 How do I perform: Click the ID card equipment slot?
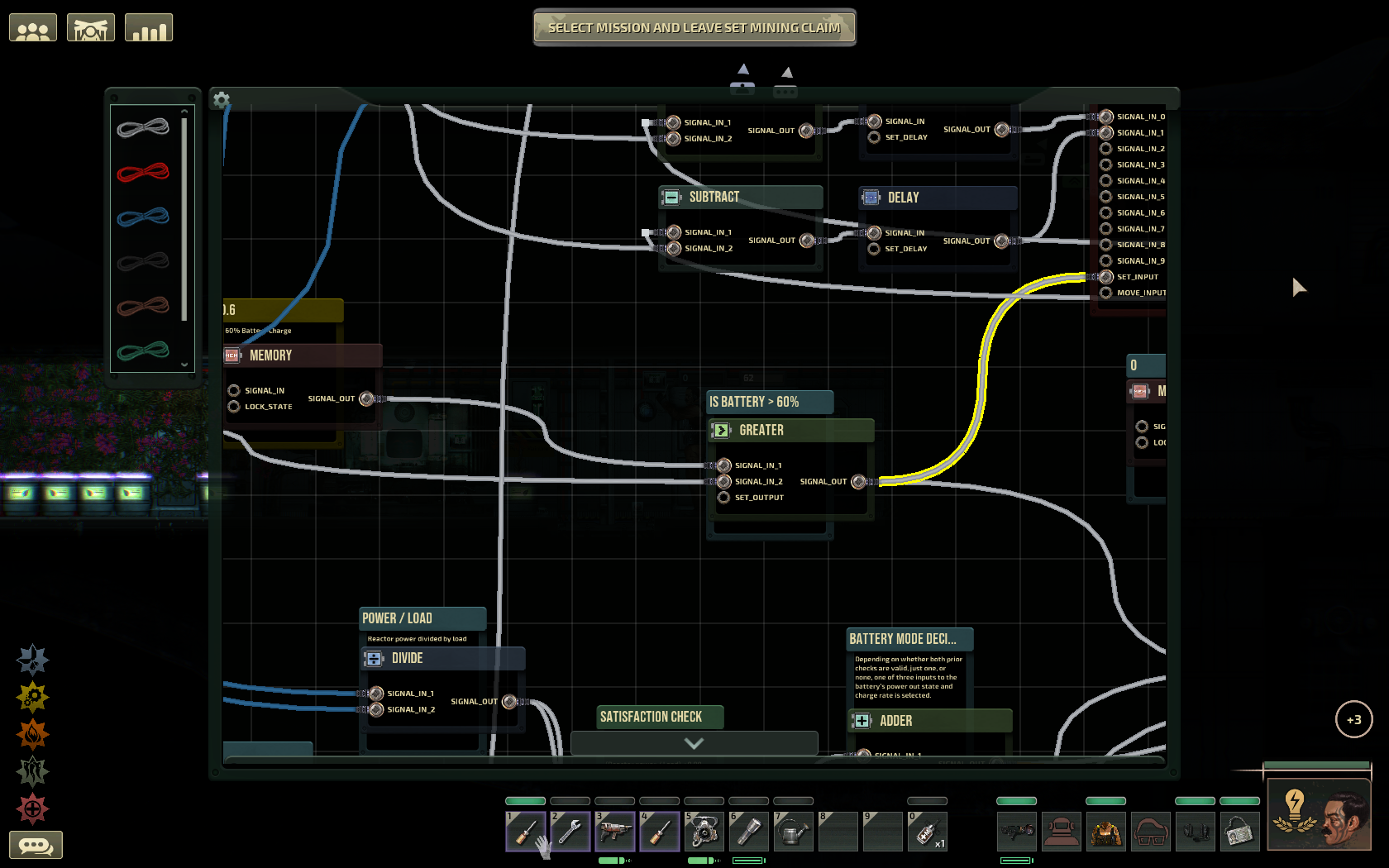click(1240, 831)
